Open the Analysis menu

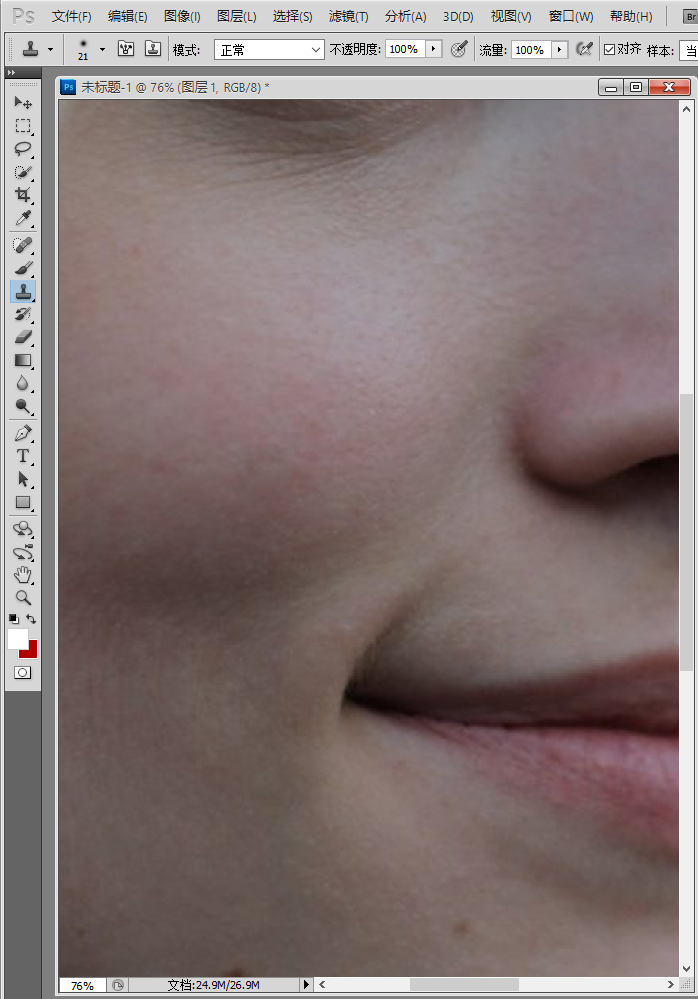pos(405,17)
